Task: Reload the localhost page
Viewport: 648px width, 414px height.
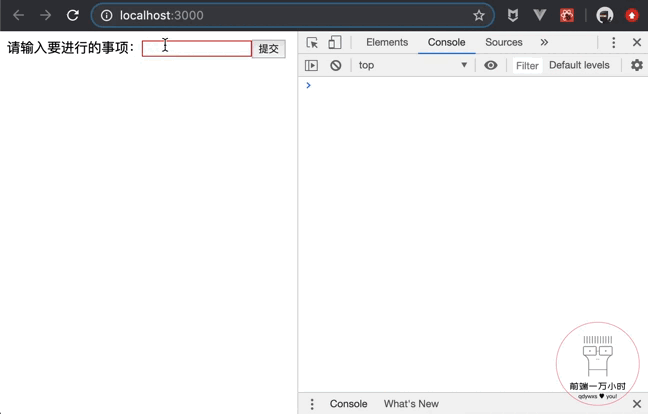Action: (x=73, y=15)
